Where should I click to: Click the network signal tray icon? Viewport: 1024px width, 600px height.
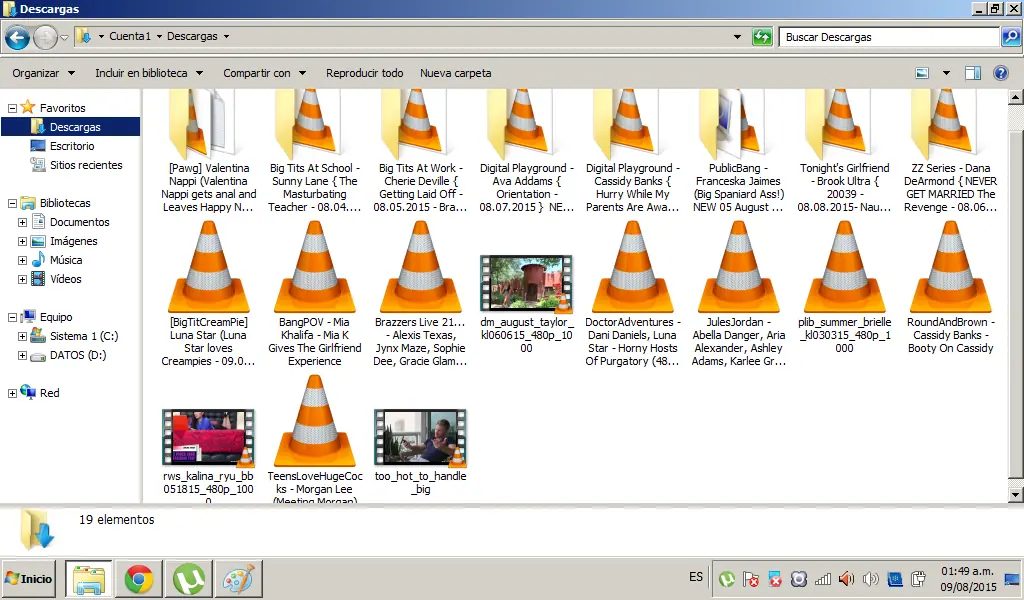[823, 579]
